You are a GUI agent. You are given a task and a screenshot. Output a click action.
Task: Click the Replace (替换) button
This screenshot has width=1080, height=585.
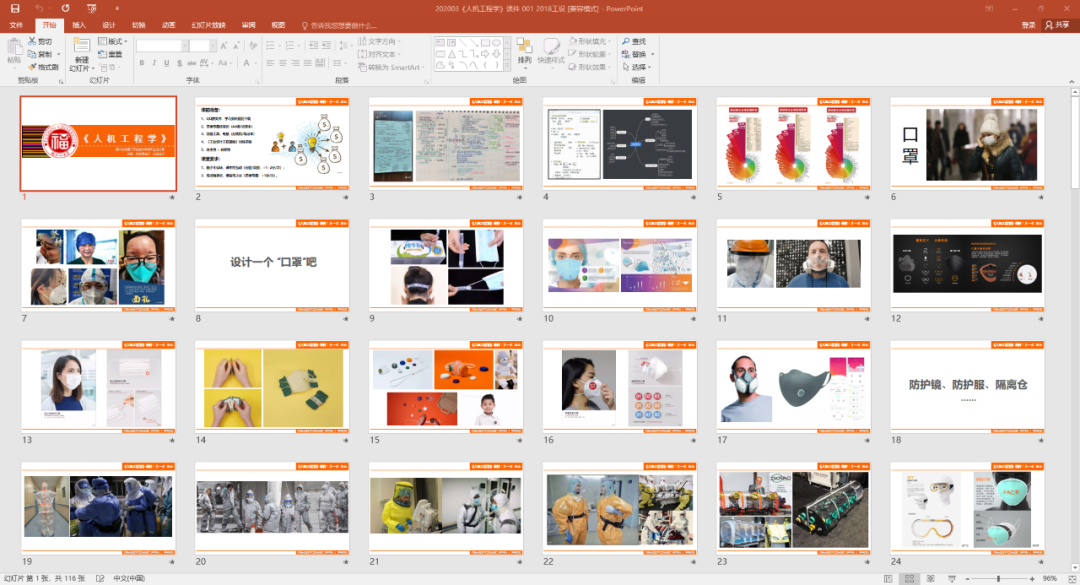[x=634, y=54]
